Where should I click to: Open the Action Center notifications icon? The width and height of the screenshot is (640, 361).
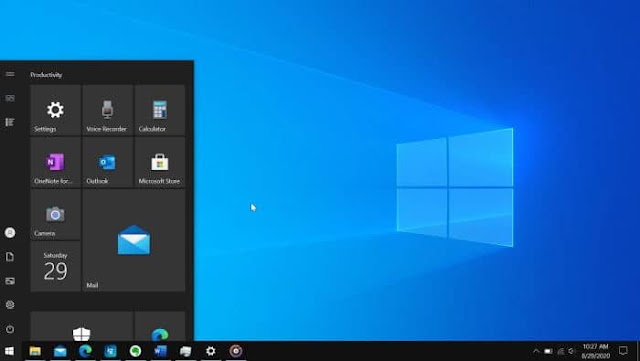[623, 351]
